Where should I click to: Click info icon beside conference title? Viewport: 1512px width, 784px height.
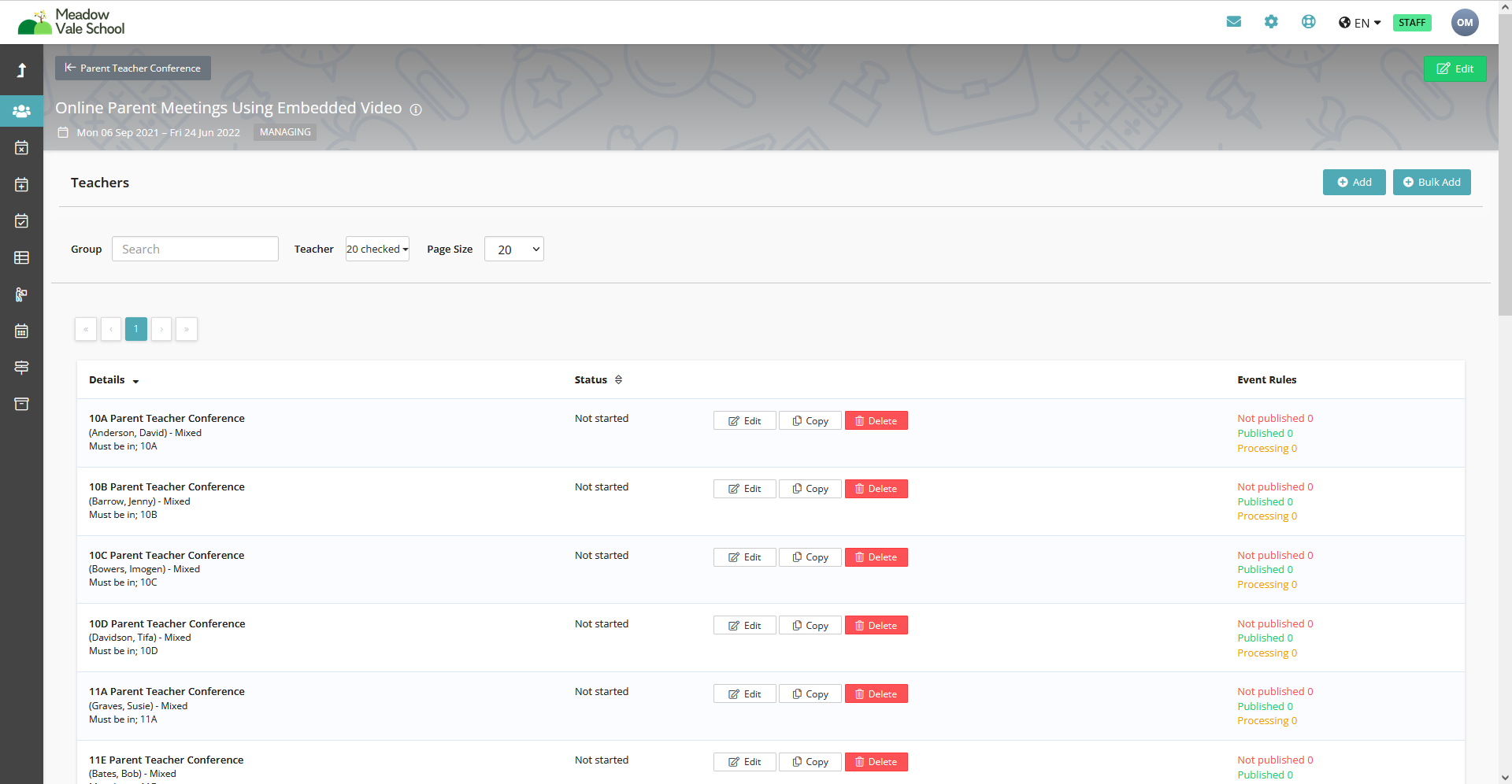pyautogui.click(x=416, y=109)
